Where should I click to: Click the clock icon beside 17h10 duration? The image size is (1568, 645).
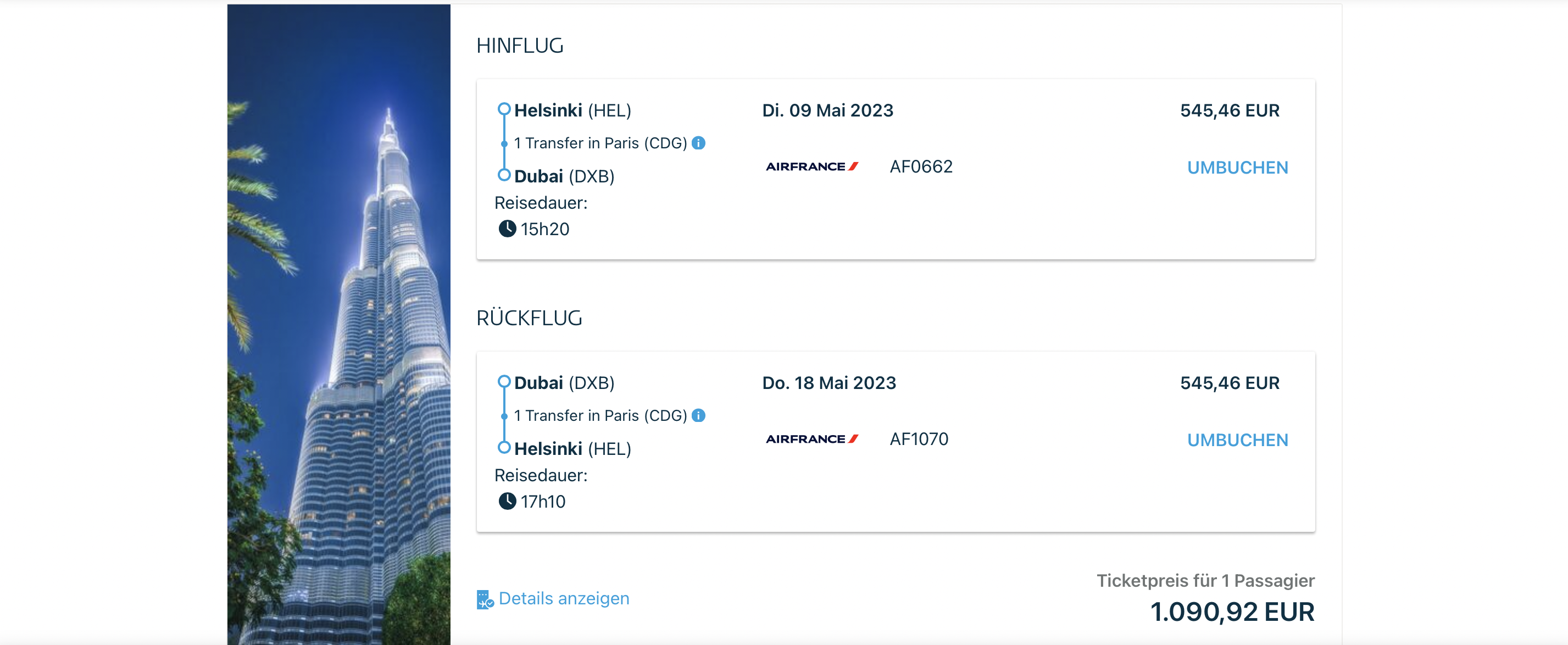507,502
